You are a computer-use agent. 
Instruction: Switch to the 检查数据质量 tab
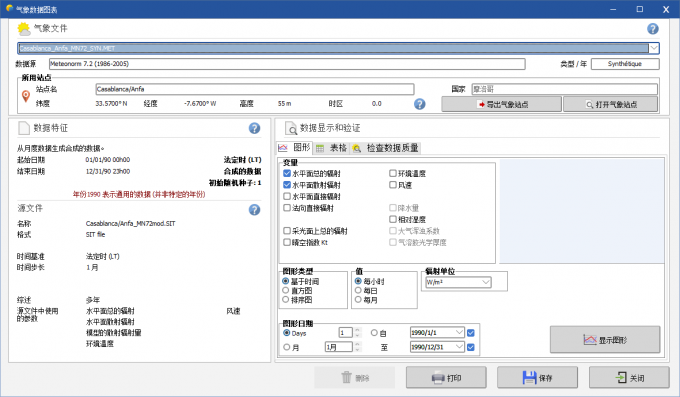point(386,148)
